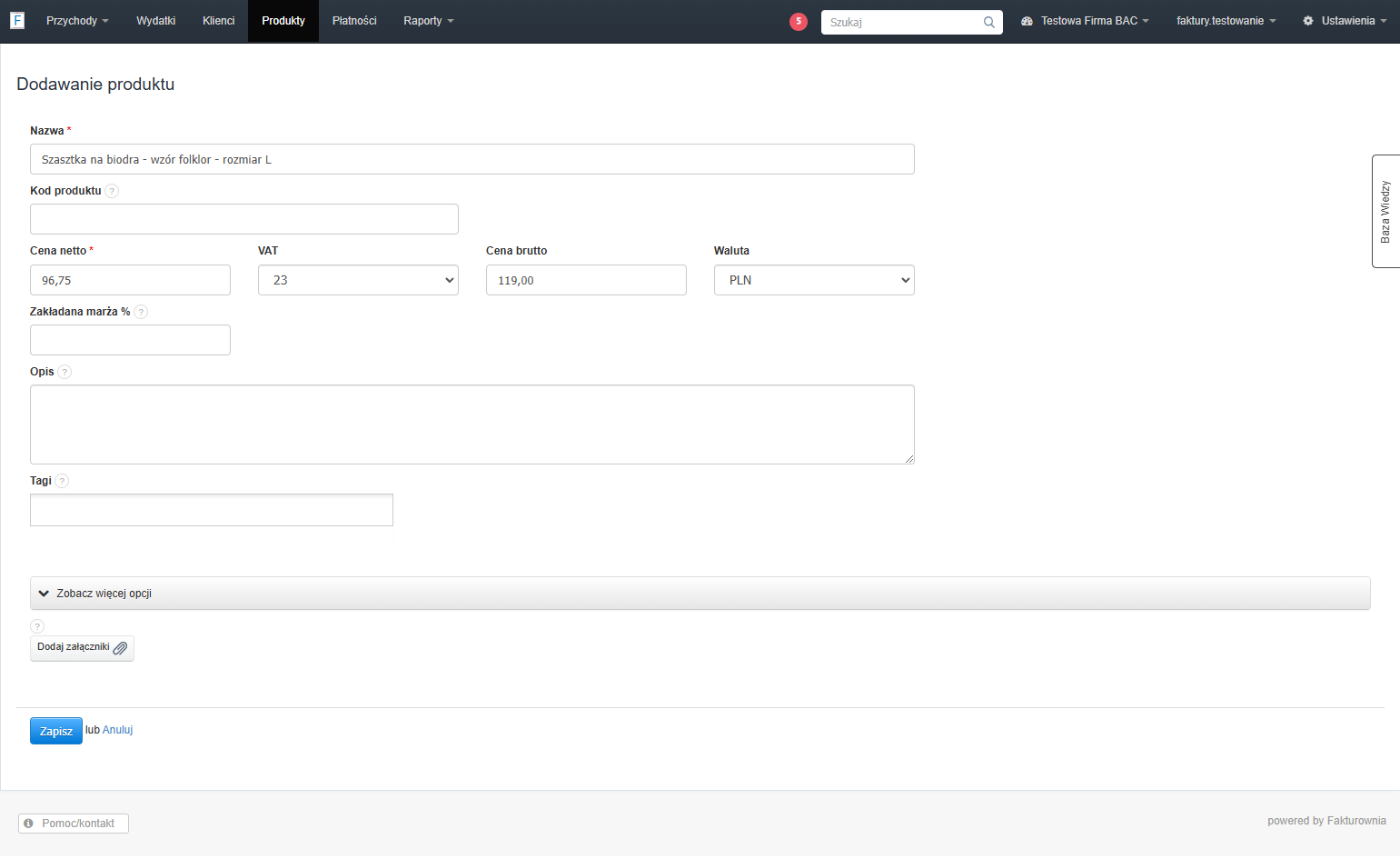
Task: Expand the Zobacz więcej opcji section
Action: pos(700,594)
